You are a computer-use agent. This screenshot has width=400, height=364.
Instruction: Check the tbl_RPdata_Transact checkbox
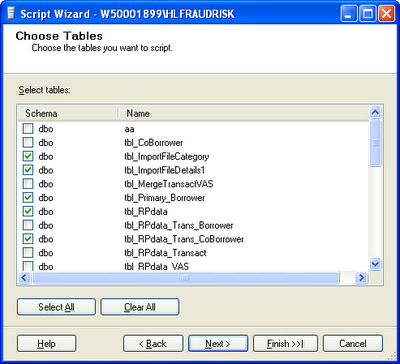(x=28, y=253)
